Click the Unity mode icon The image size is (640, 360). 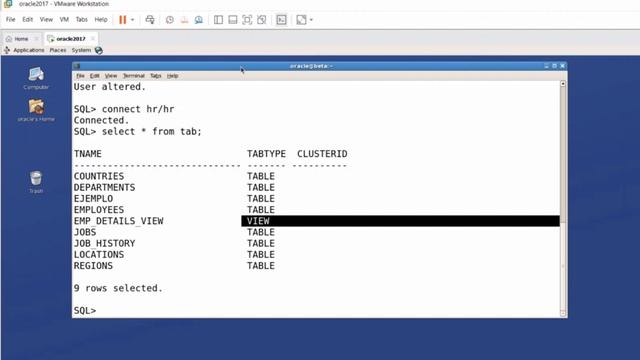262,20
